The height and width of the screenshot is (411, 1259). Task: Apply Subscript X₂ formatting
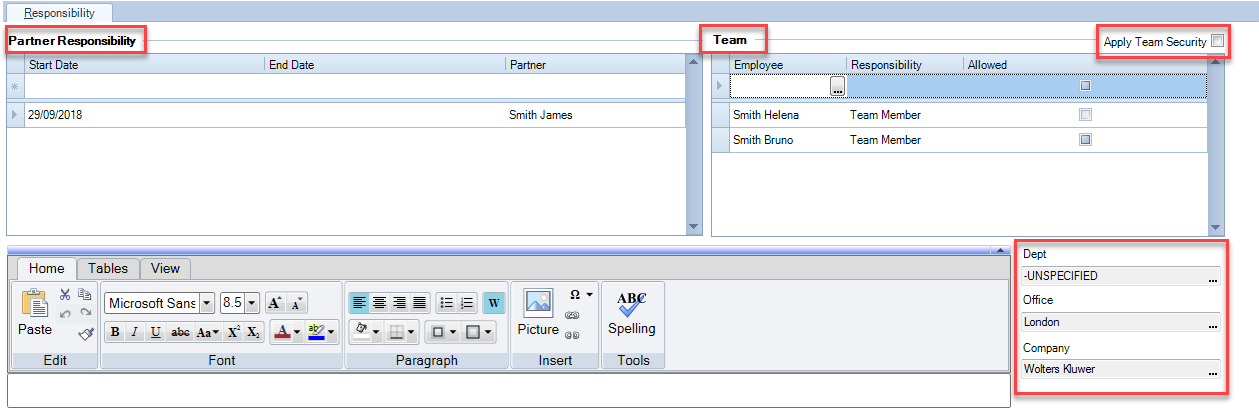254,332
